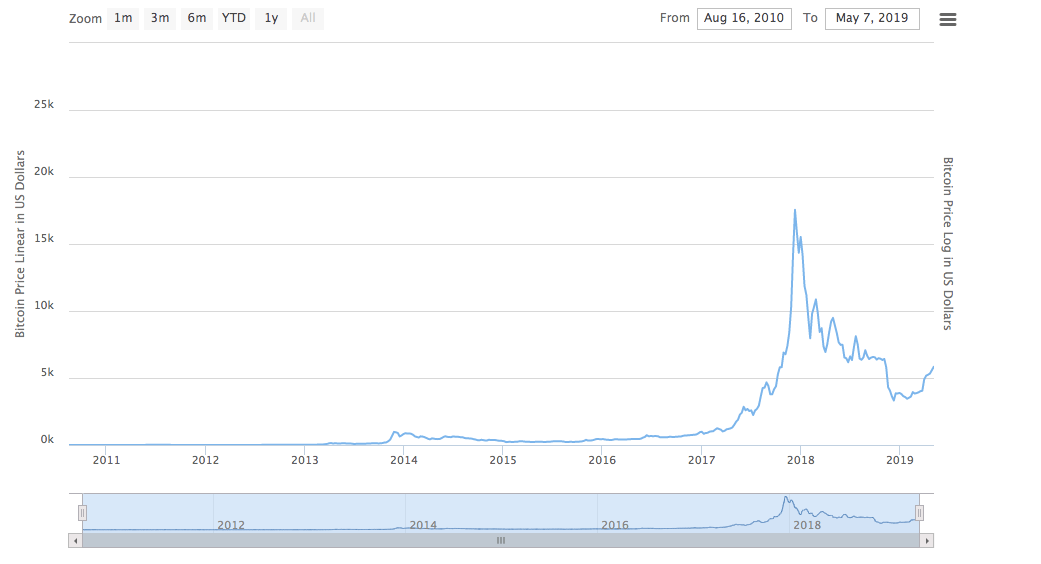The image size is (1041, 564).
Task: Select the All zoom range
Action: click(308, 18)
